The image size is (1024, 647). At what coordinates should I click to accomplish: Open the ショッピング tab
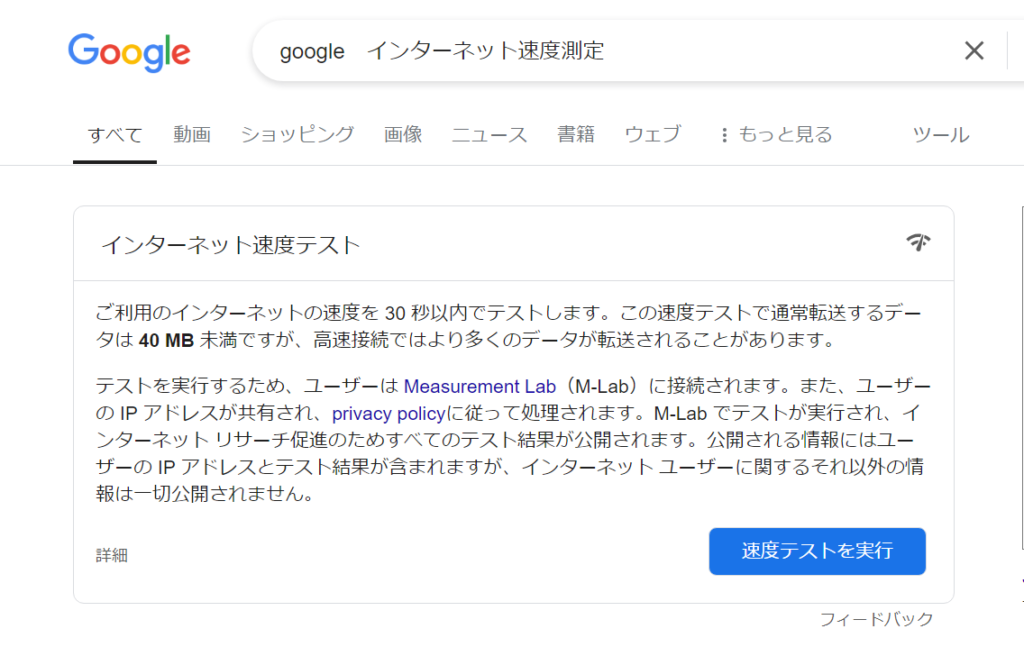[x=297, y=135]
